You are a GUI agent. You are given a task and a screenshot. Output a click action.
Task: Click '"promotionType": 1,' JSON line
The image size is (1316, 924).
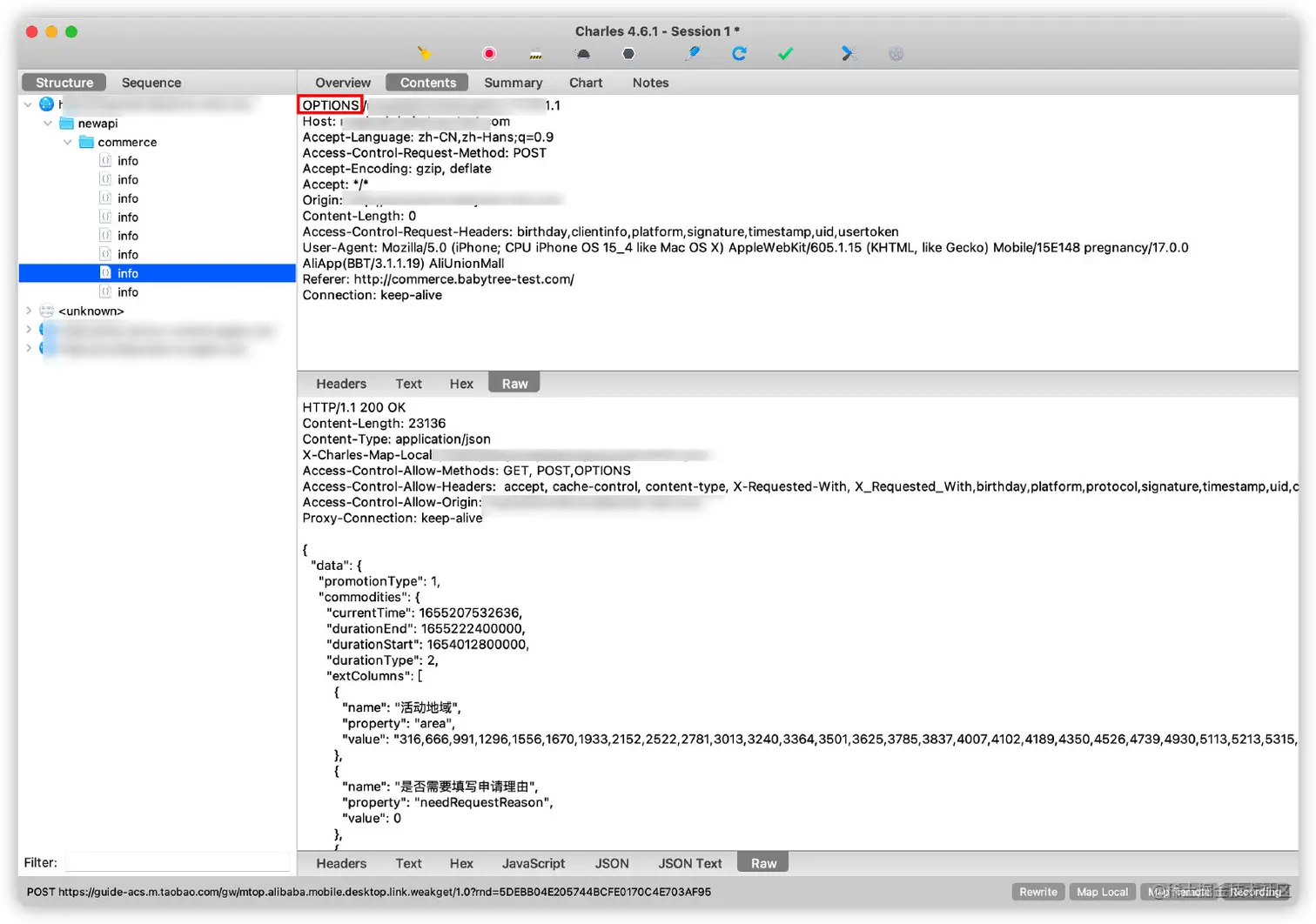click(379, 581)
